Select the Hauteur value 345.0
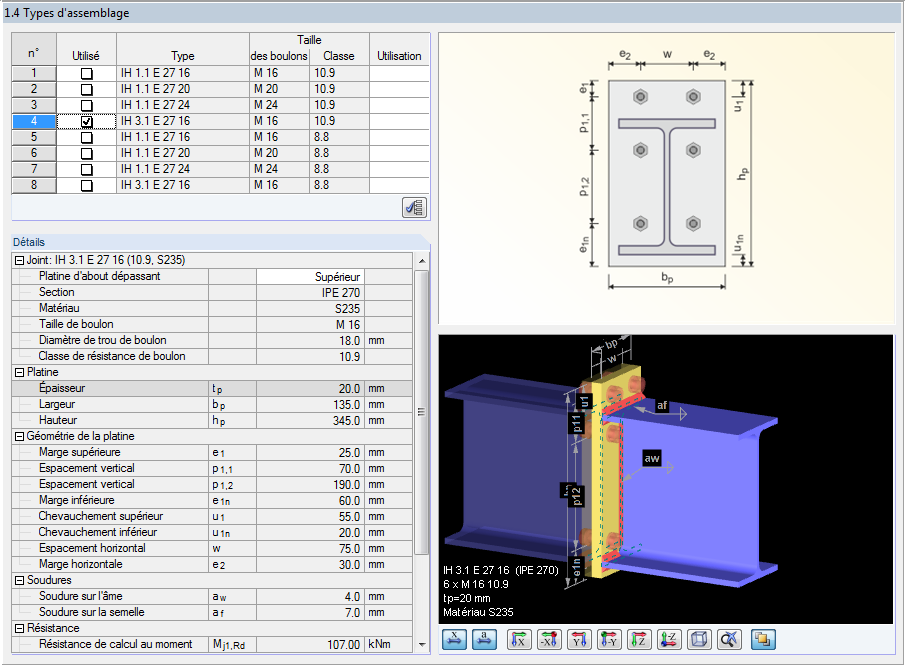This screenshot has height=667, width=906. (310, 421)
